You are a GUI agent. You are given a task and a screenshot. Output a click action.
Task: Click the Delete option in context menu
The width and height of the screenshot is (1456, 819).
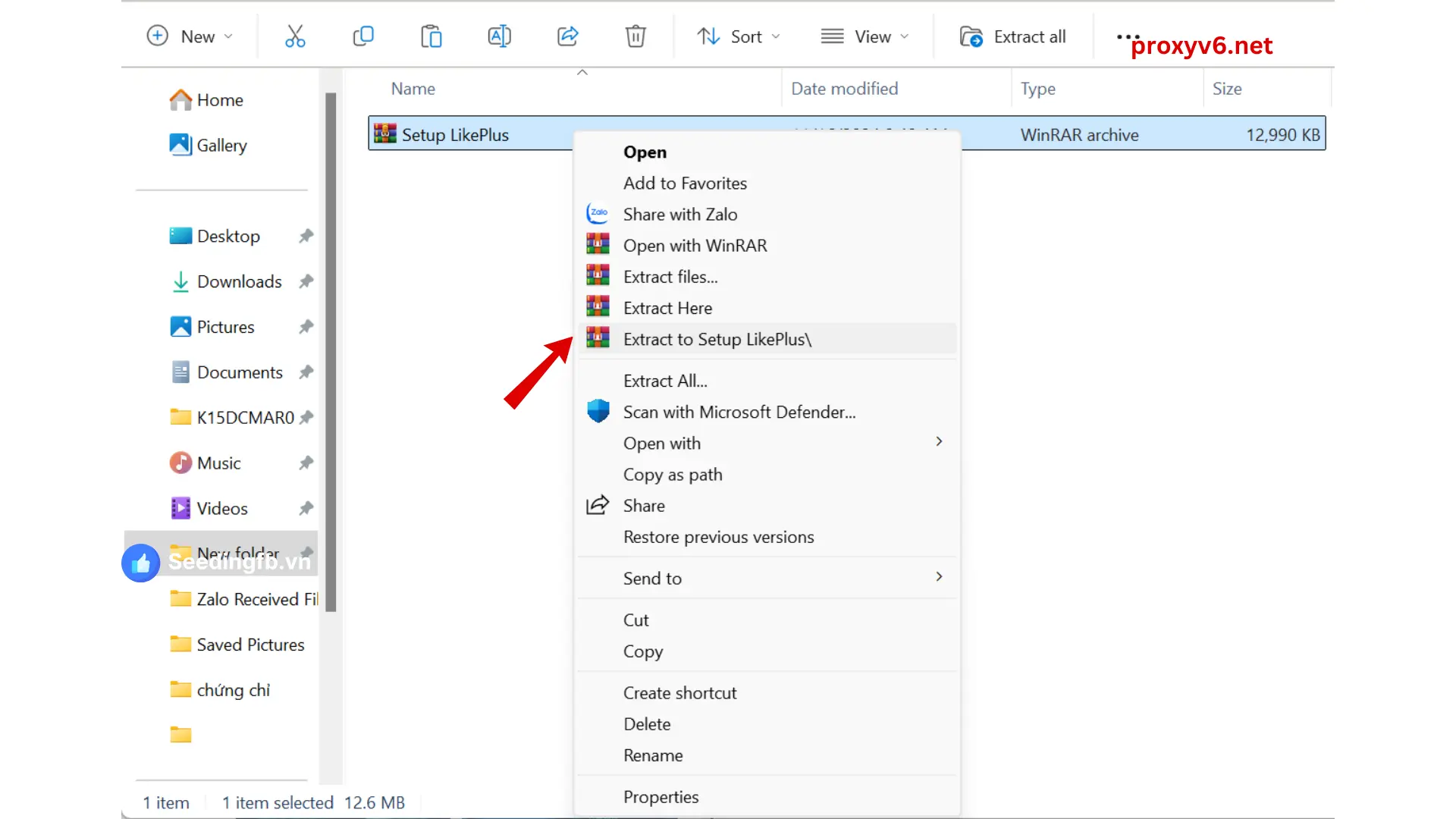click(647, 724)
